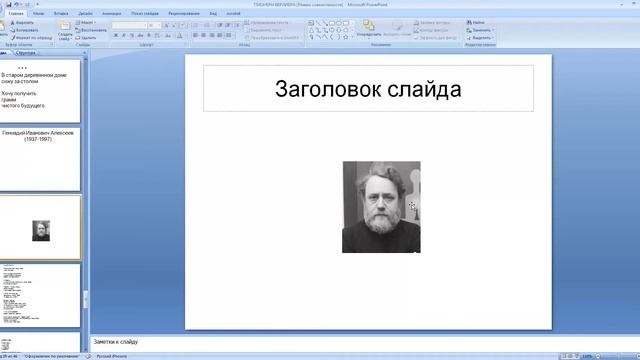Increase the list indent level
This screenshot has width=640, height=360.
(228, 25)
